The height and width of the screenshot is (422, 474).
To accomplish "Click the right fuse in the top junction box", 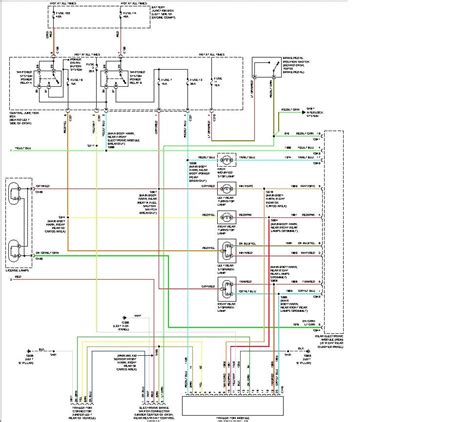I will point(120,15).
